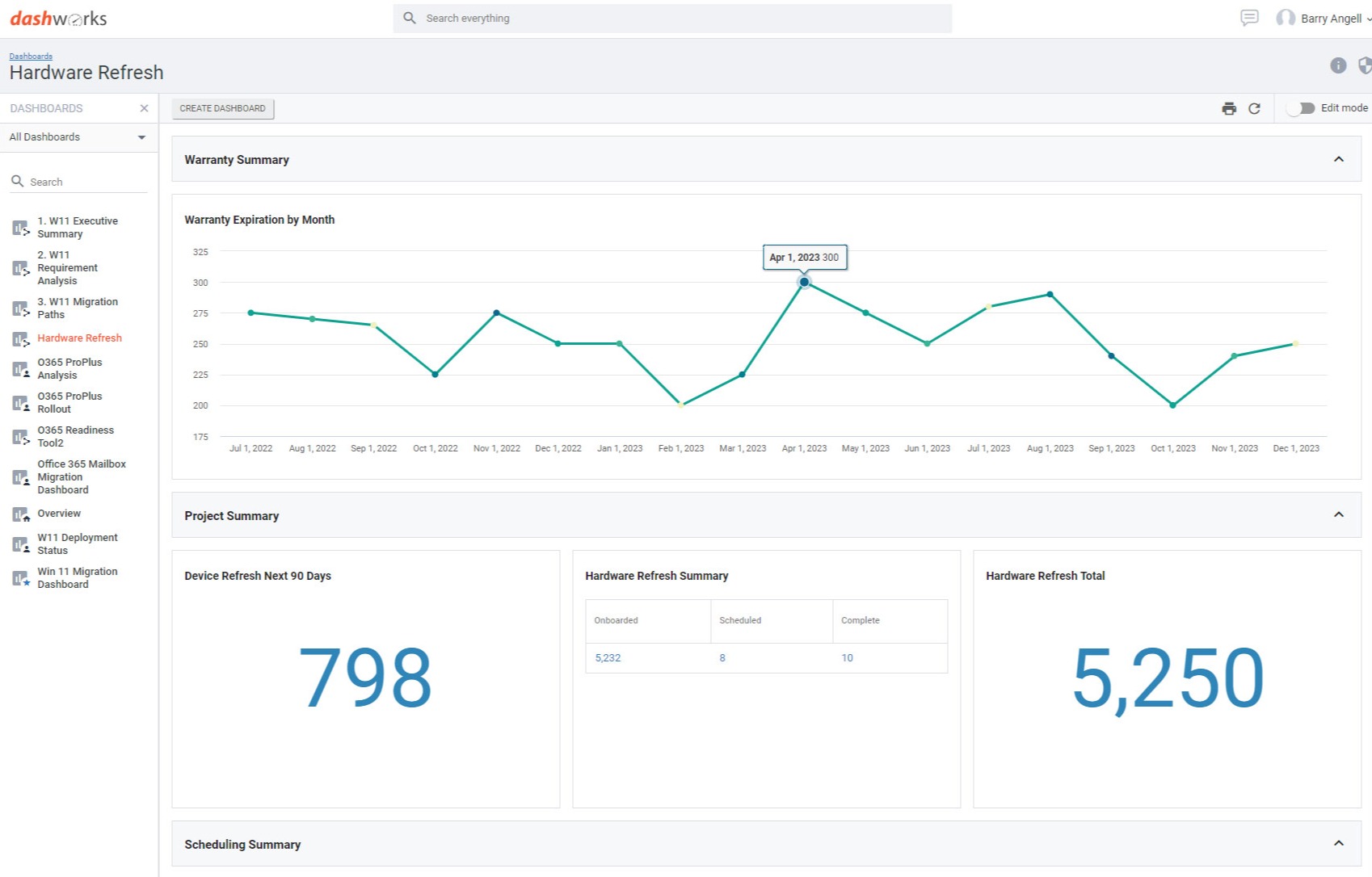
Task: Collapse the Warranty Summary section
Action: coord(1339,159)
